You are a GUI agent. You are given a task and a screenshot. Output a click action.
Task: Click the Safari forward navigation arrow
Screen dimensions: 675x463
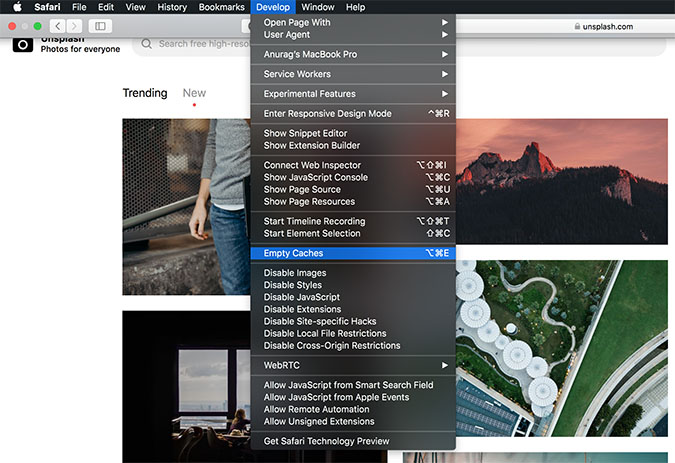click(x=73, y=25)
